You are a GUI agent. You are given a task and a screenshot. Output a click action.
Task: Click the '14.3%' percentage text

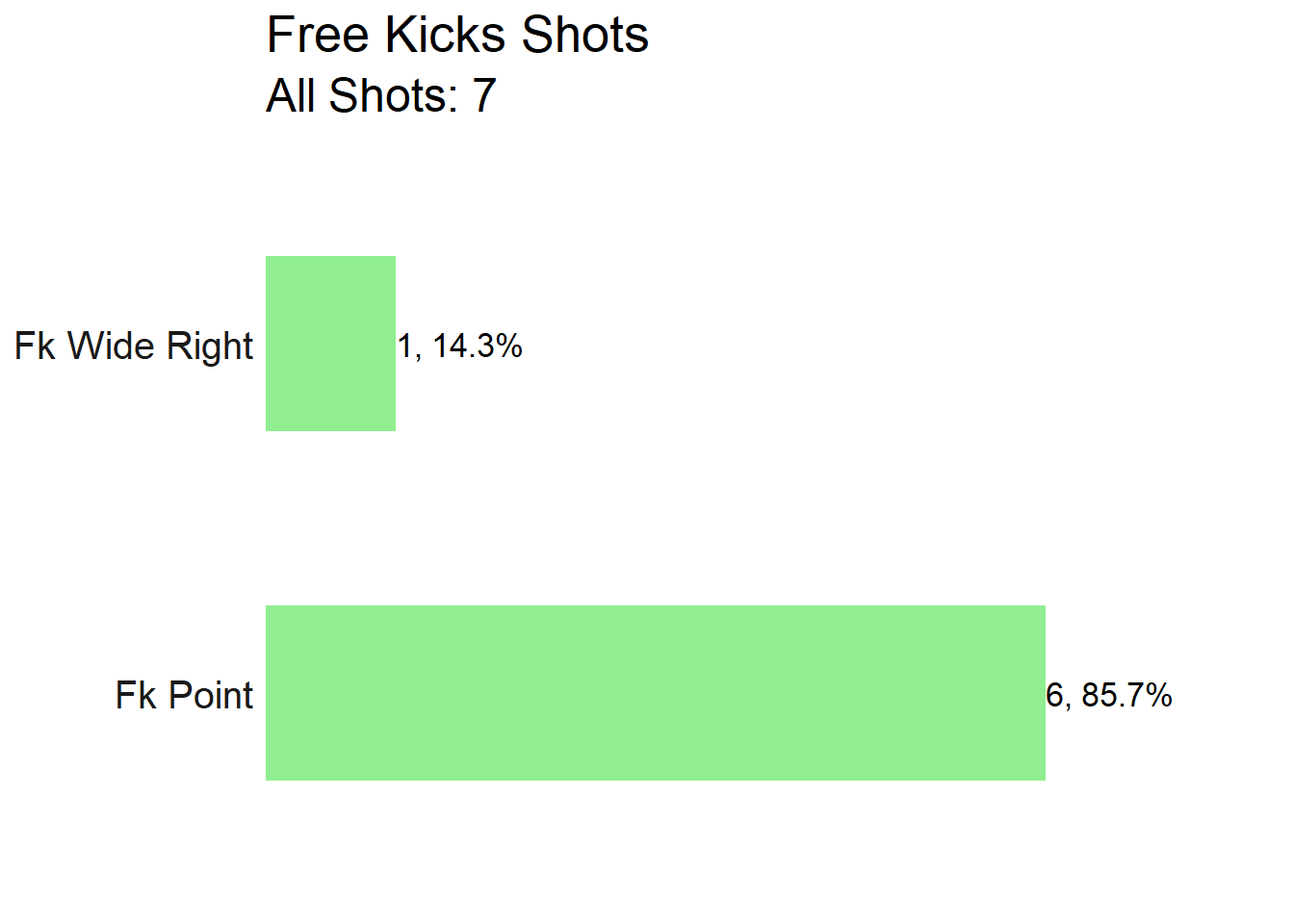[478, 346]
